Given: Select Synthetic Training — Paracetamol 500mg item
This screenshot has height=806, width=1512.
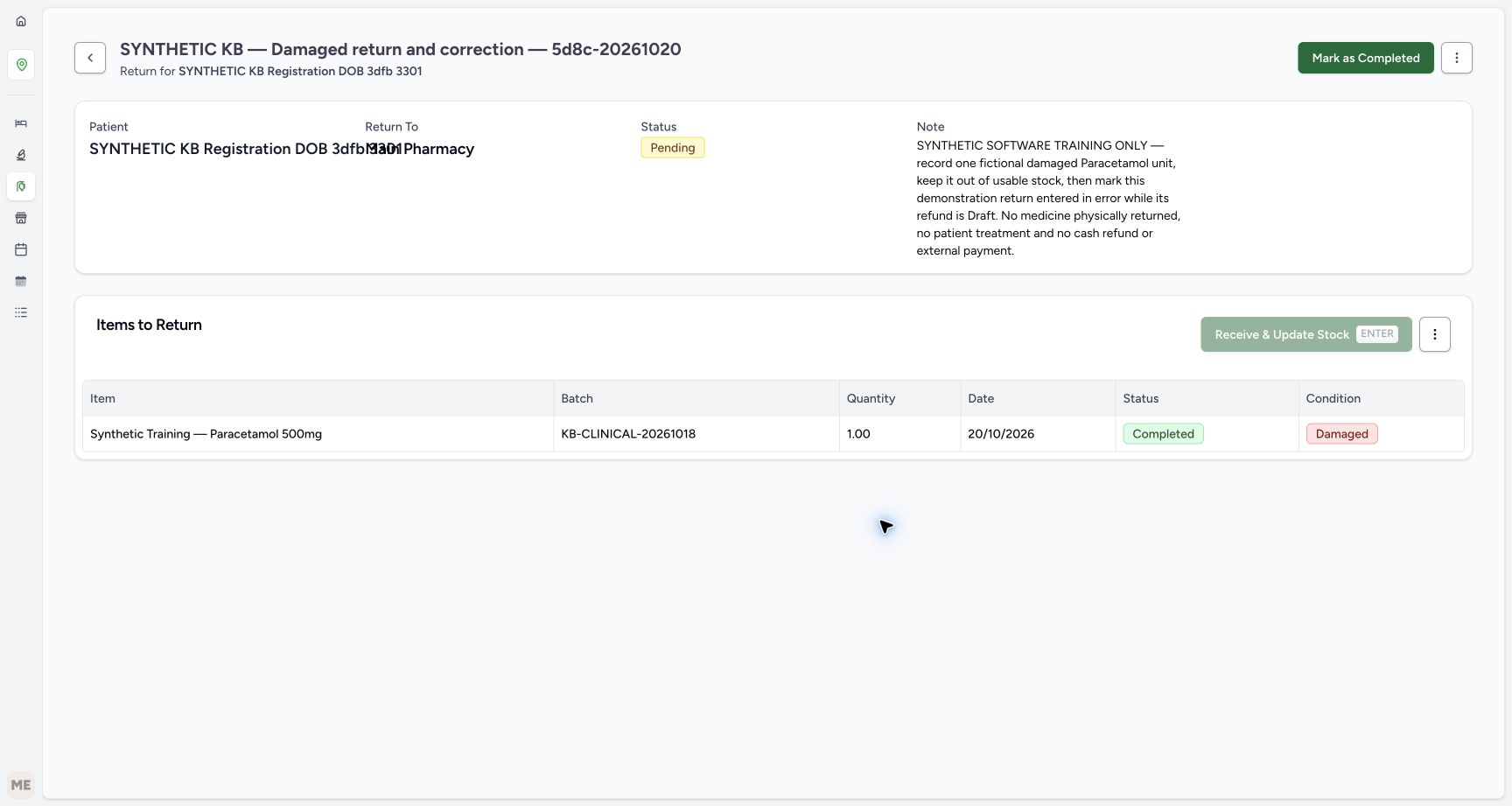Looking at the screenshot, I should [206, 434].
